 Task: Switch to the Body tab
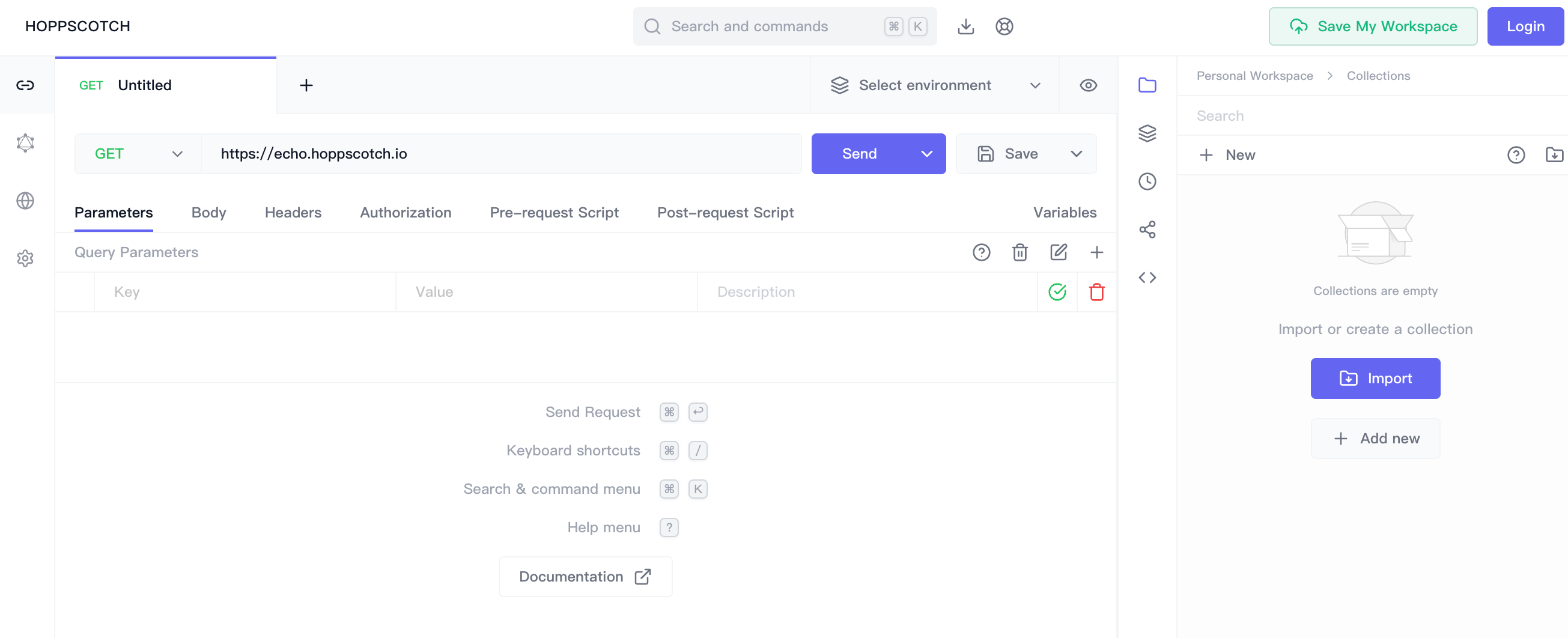click(209, 213)
